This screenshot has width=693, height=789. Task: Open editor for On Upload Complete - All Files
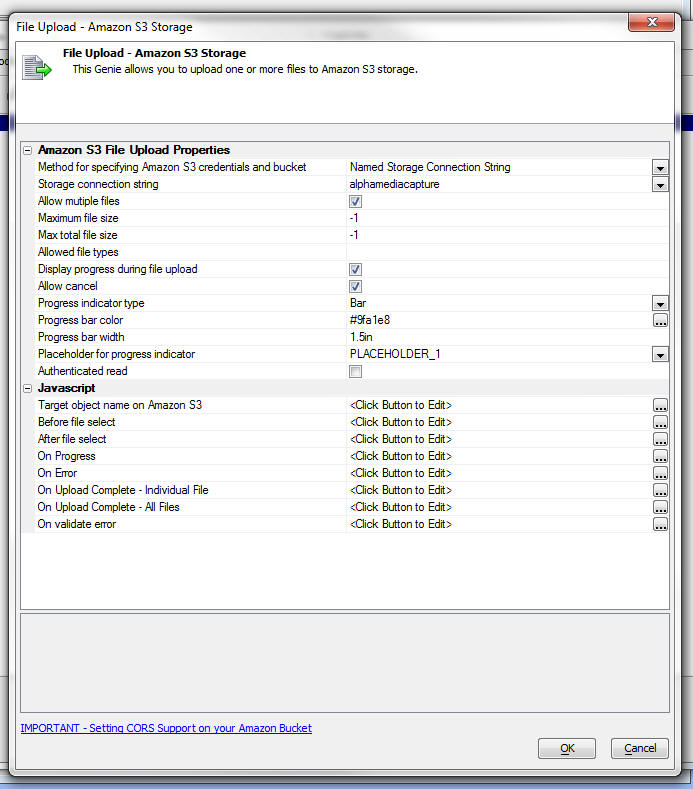(x=660, y=507)
